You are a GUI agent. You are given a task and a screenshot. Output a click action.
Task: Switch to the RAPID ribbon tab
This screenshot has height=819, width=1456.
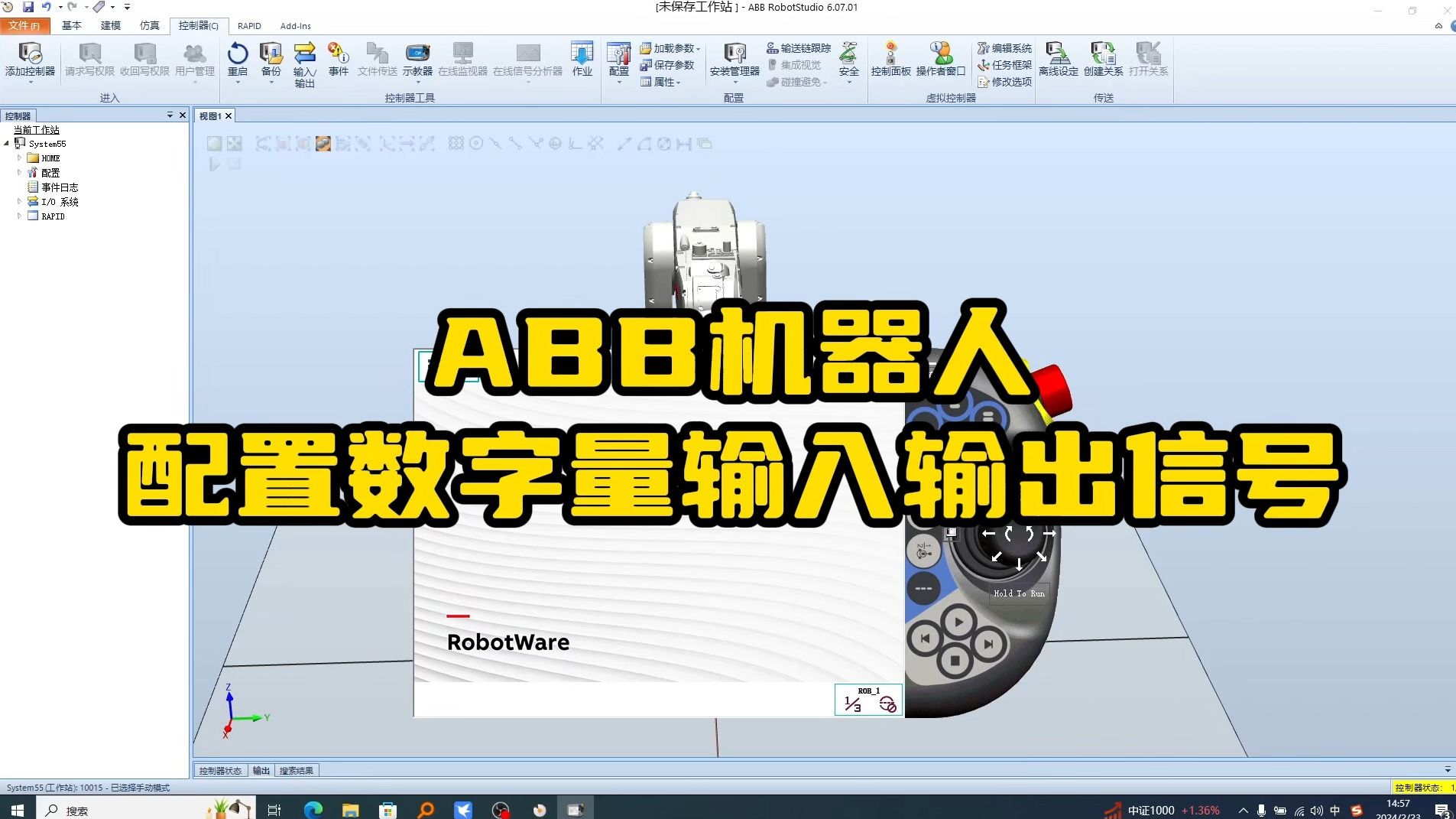[x=249, y=25]
